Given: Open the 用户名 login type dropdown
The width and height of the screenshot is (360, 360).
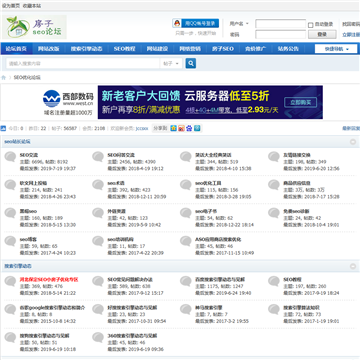Looking at the screenshot, I should tap(239, 24).
